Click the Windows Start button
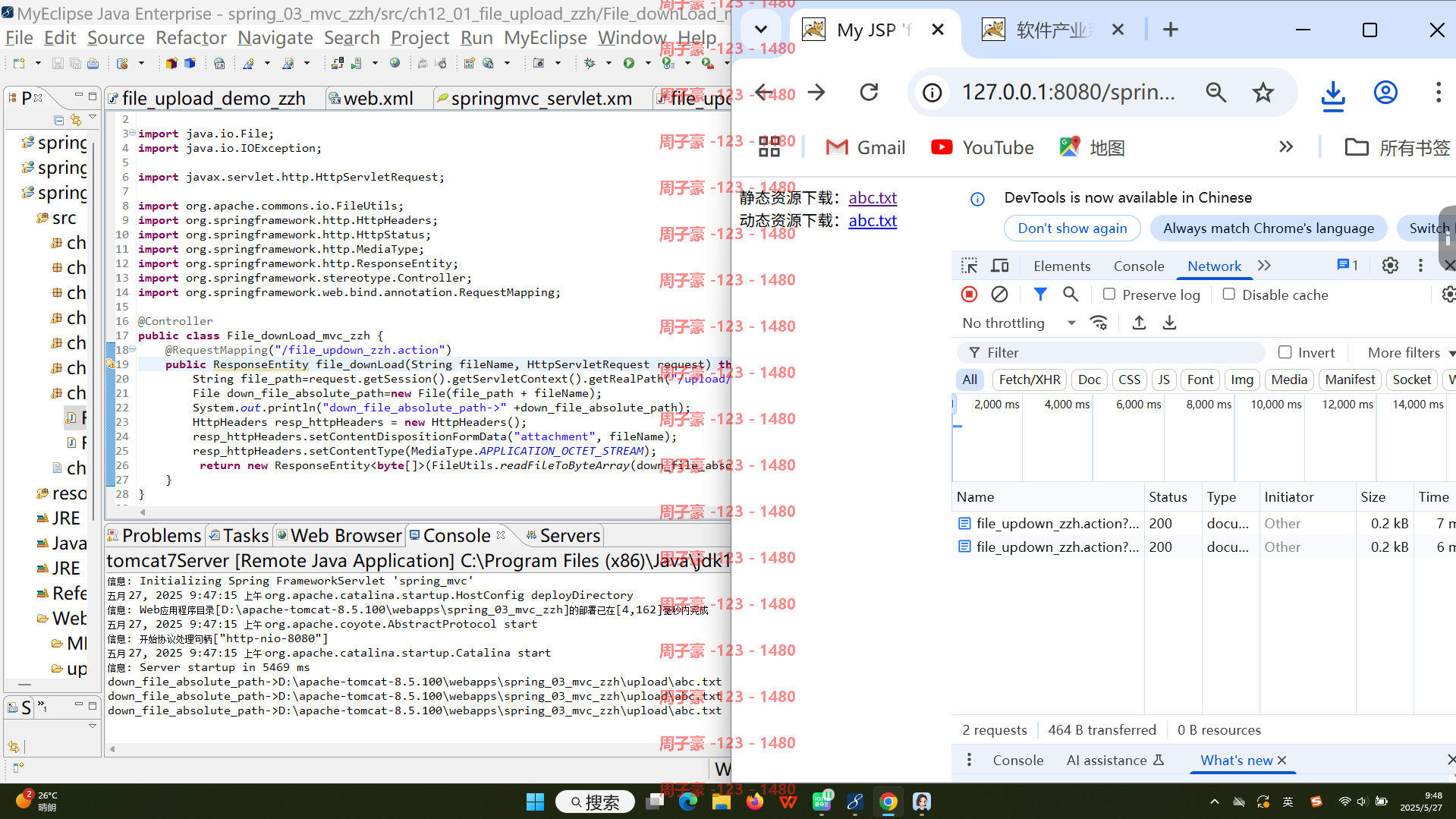Image resolution: width=1456 pixels, height=819 pixels. [535, 802]
